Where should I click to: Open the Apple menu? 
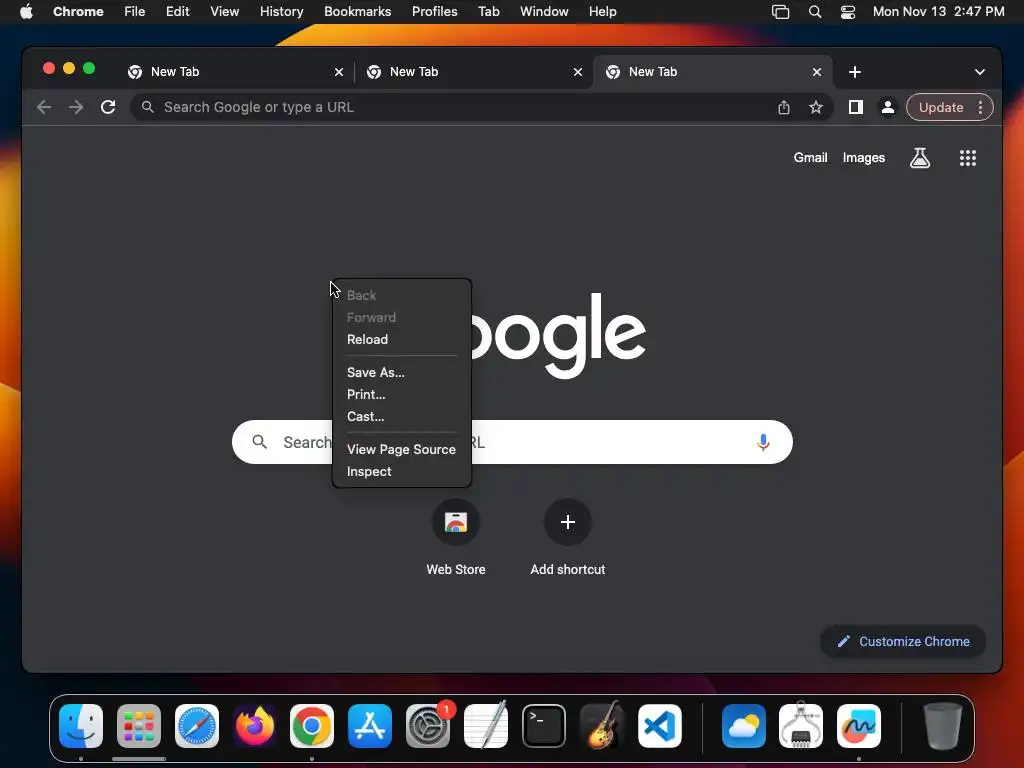click(26, 12)
